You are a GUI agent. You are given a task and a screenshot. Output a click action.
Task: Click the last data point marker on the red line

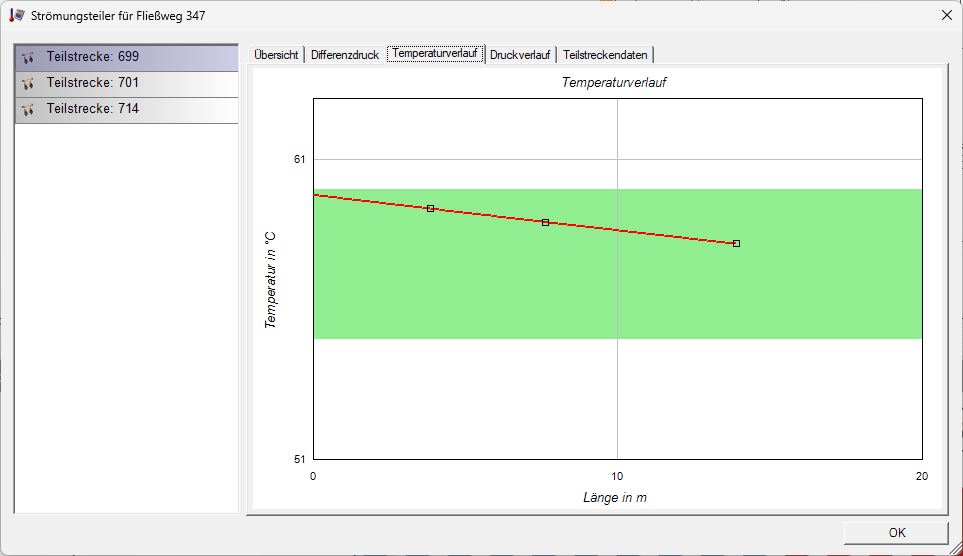[736, 244]
